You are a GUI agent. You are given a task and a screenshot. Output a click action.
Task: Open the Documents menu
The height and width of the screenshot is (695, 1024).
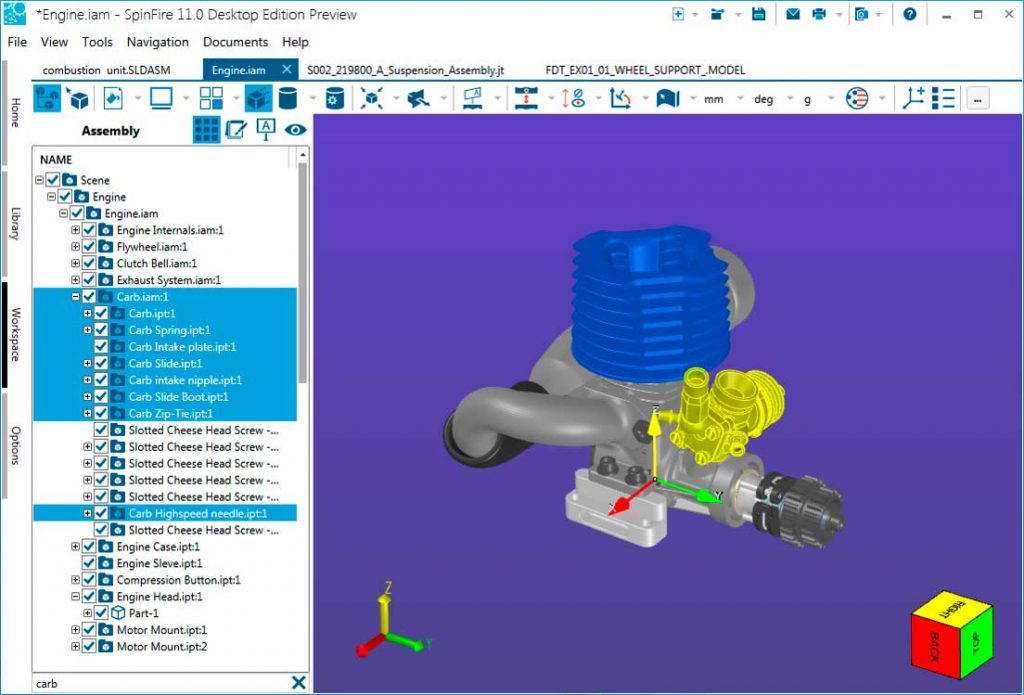[x=235, y=42]
